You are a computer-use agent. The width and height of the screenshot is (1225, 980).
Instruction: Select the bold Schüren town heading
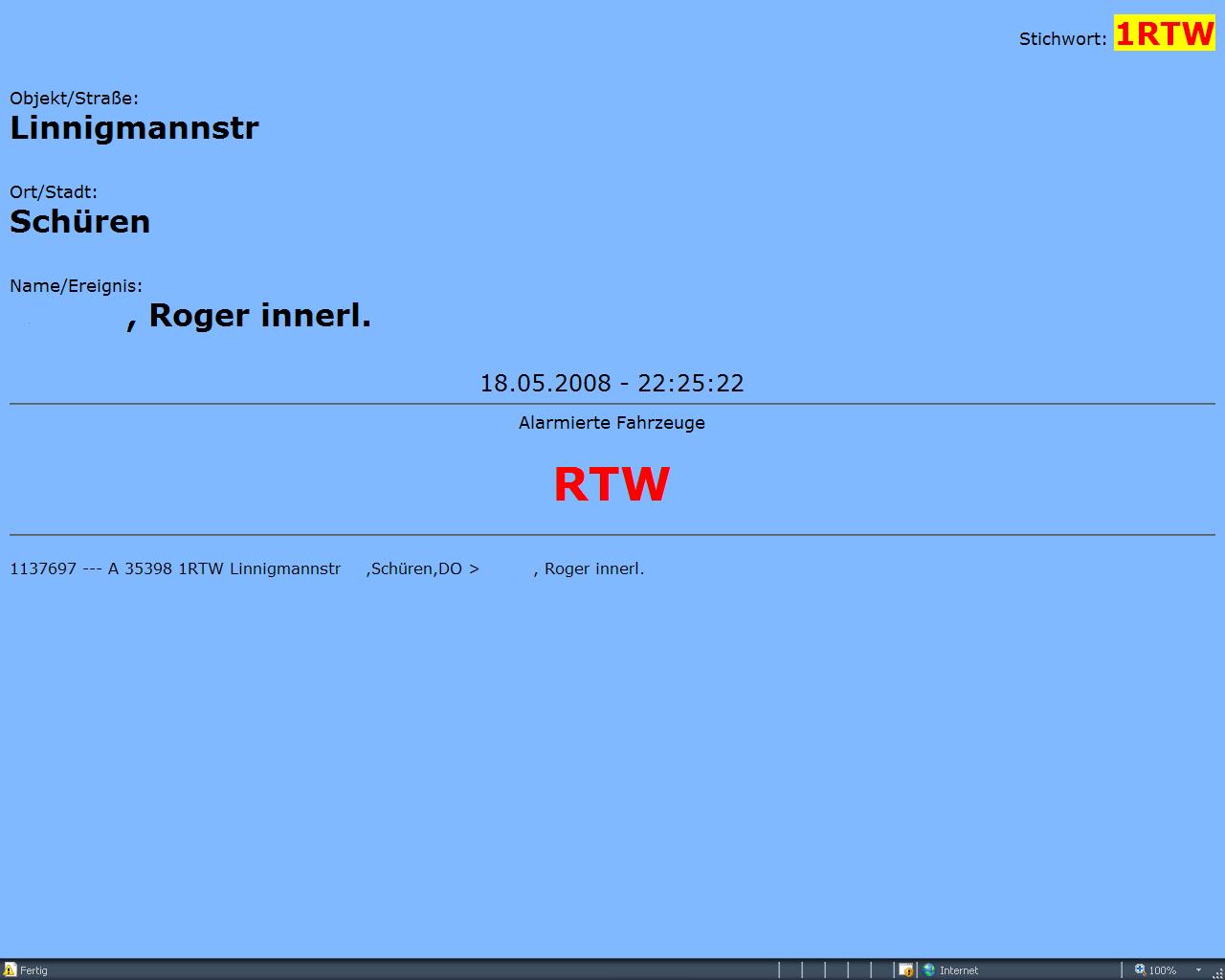click(x=79, y=221)
